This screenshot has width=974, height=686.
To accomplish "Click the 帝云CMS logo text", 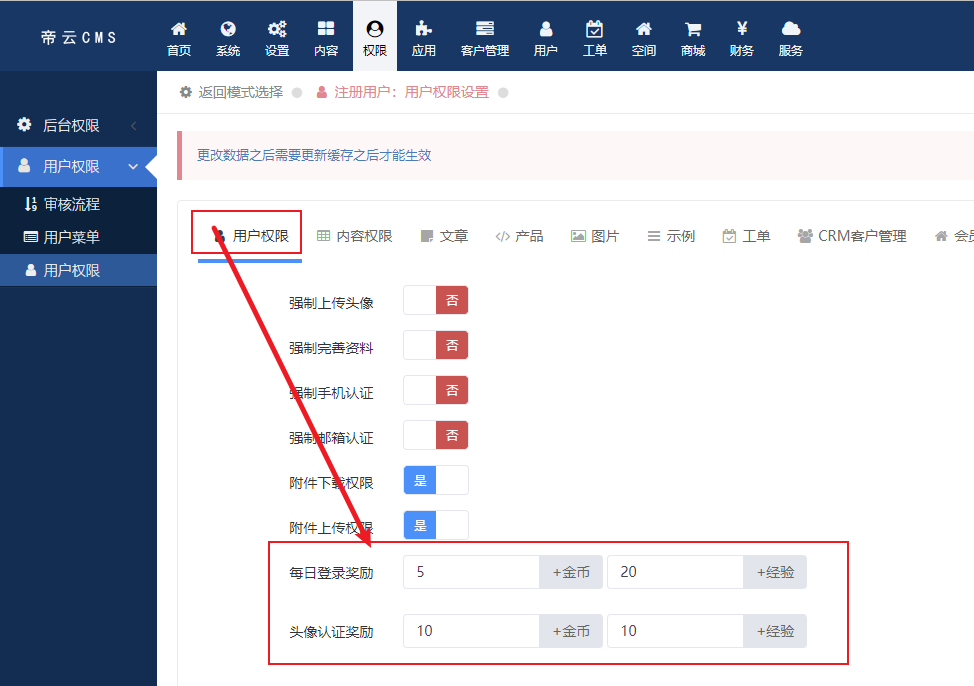I will click(x=79, y=38).
